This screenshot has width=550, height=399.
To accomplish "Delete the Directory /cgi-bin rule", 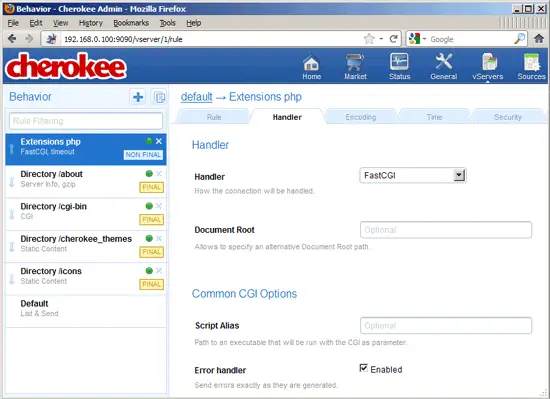I will pyautogui.click(x=159, y=206).
